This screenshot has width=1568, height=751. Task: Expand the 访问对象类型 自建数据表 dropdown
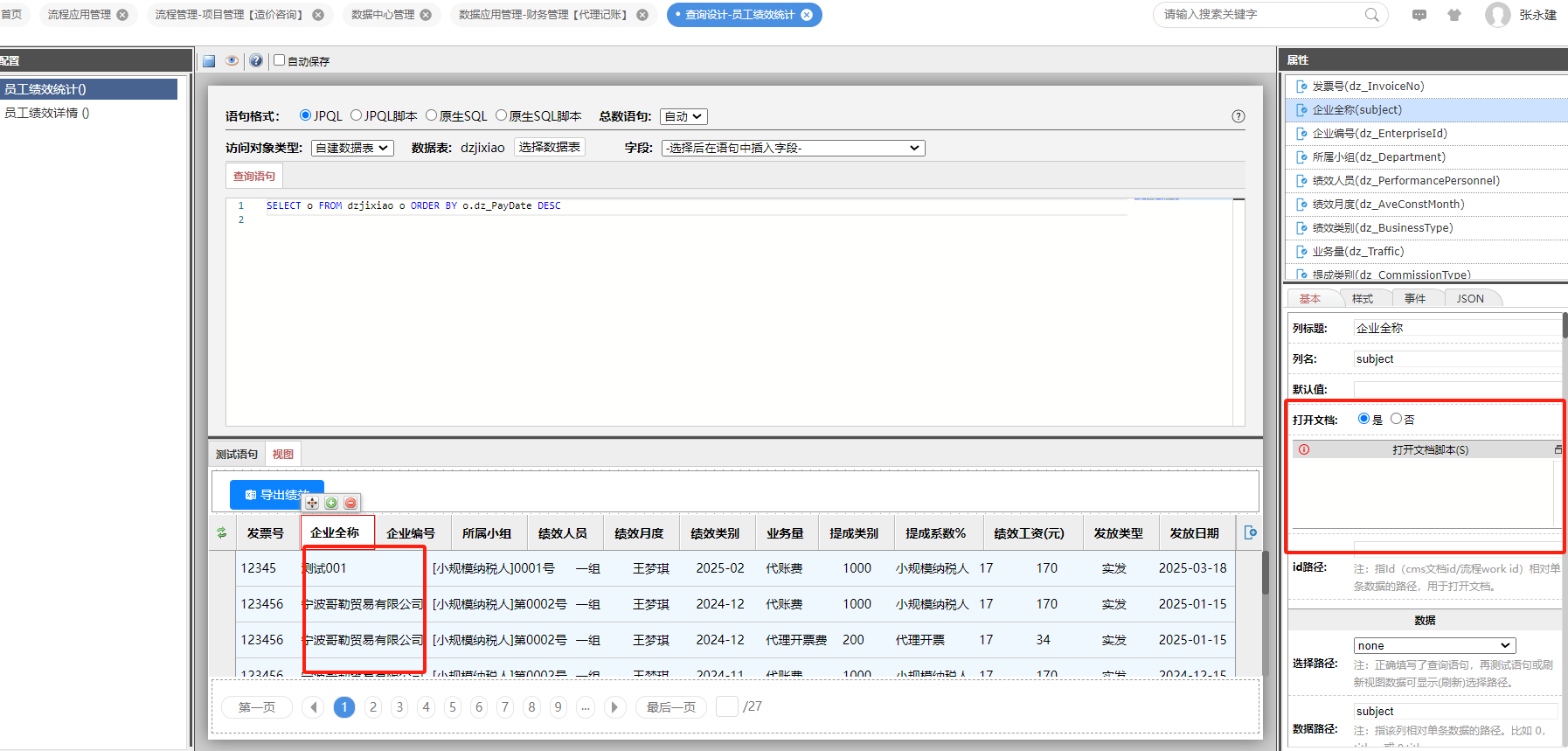click(352, 148)
